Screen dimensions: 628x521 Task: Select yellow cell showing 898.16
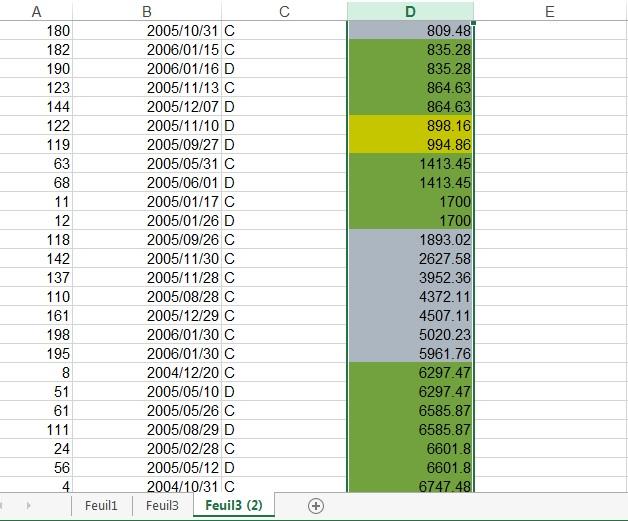410,126
